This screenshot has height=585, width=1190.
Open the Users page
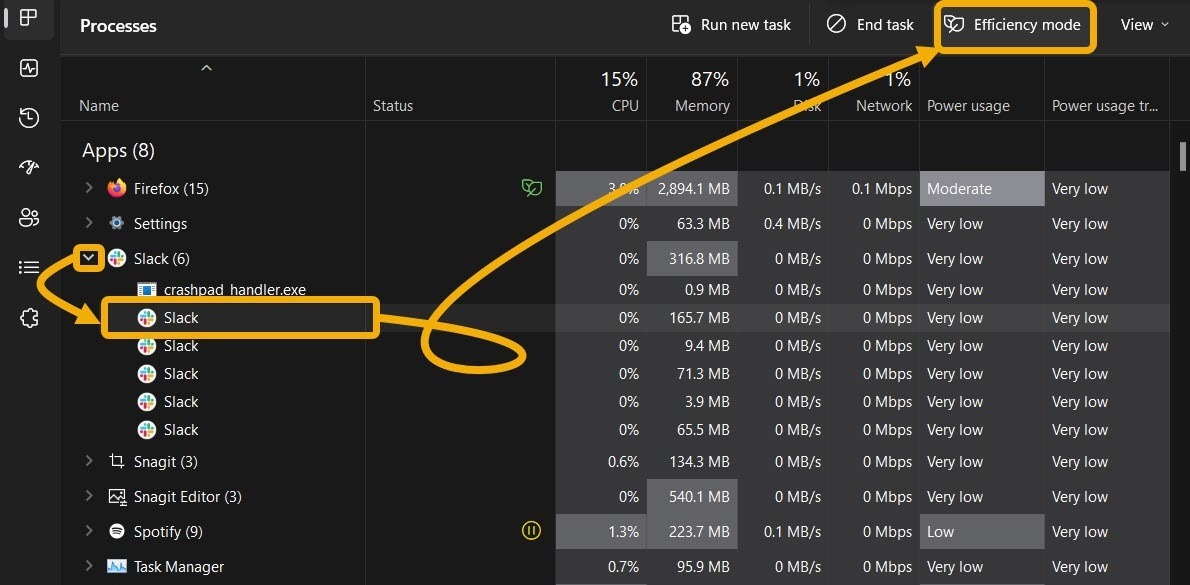coord(28,216)
